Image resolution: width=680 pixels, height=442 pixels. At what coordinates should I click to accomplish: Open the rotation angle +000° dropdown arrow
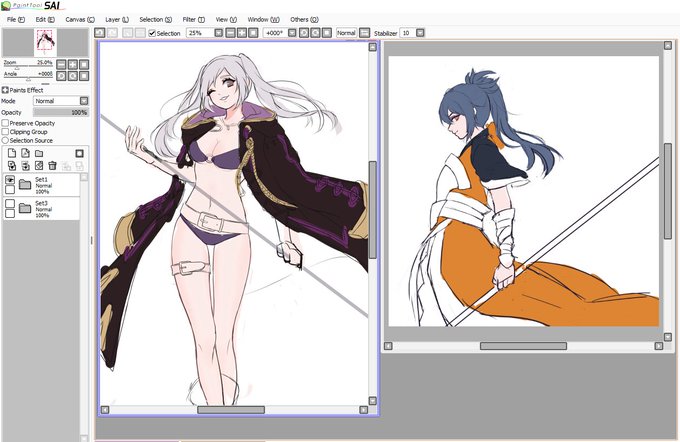pos(292,33)
